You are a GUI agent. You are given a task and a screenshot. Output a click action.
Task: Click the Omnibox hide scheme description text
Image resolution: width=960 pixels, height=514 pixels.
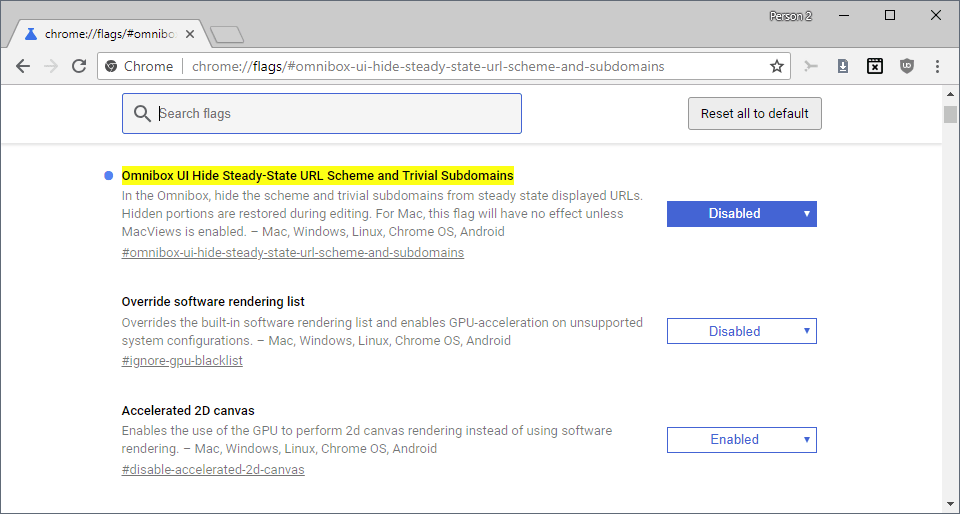382,214
